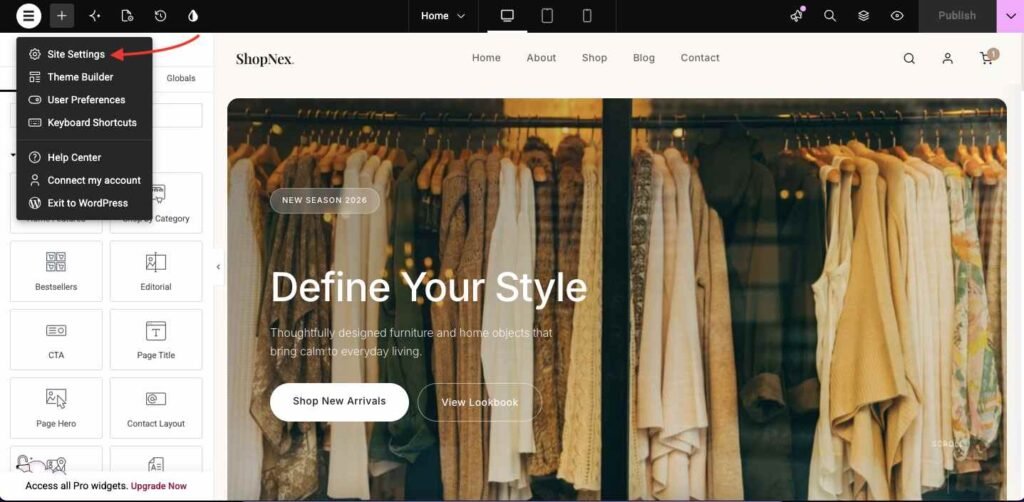The image size is (1024, 502).
Task: Click the Add Element plus icon
Action: [x=62, y=16]
